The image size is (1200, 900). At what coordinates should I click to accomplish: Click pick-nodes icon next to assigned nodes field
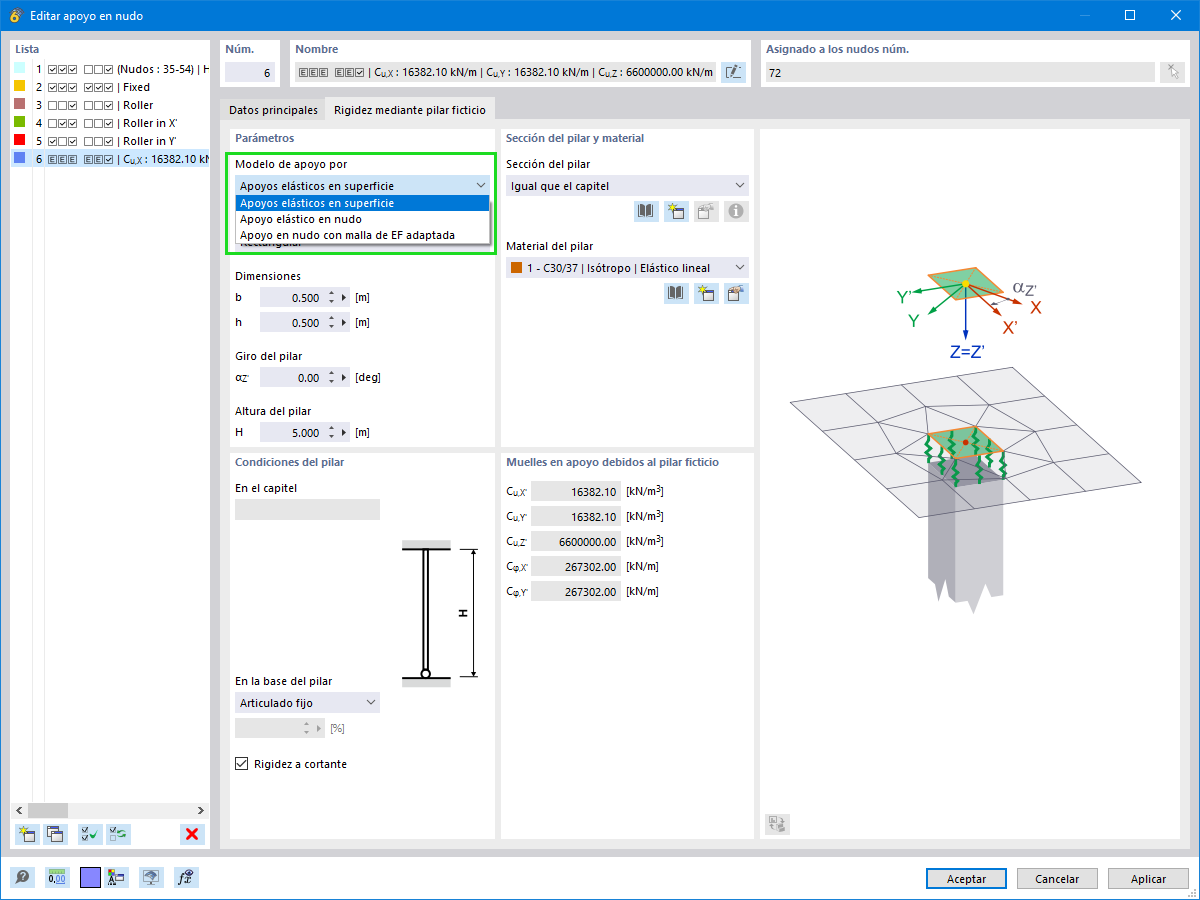[1172, 72]
